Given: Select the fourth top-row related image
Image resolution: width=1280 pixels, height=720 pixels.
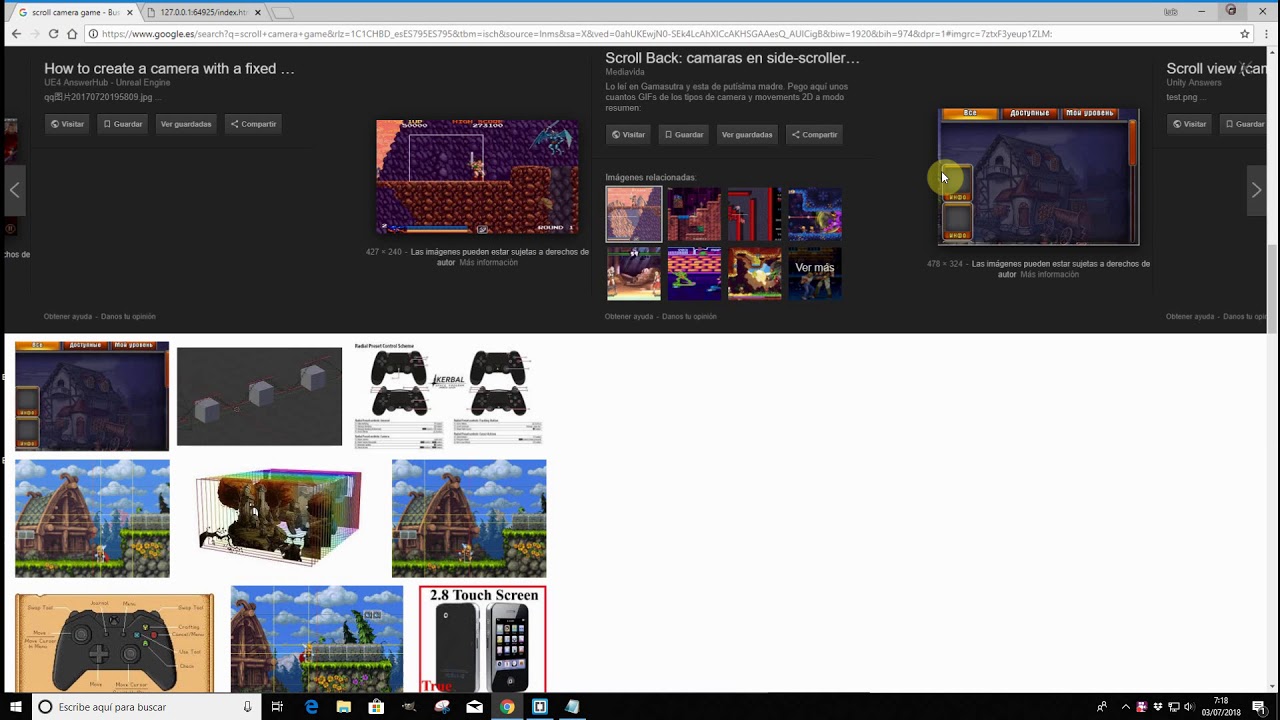Looking at the screenshot, I should click(x=815, y=214).
